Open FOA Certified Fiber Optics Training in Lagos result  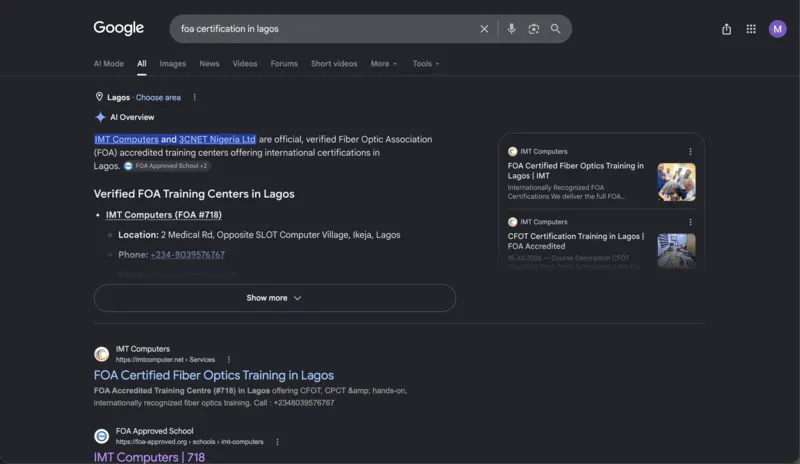pos(214,375)
